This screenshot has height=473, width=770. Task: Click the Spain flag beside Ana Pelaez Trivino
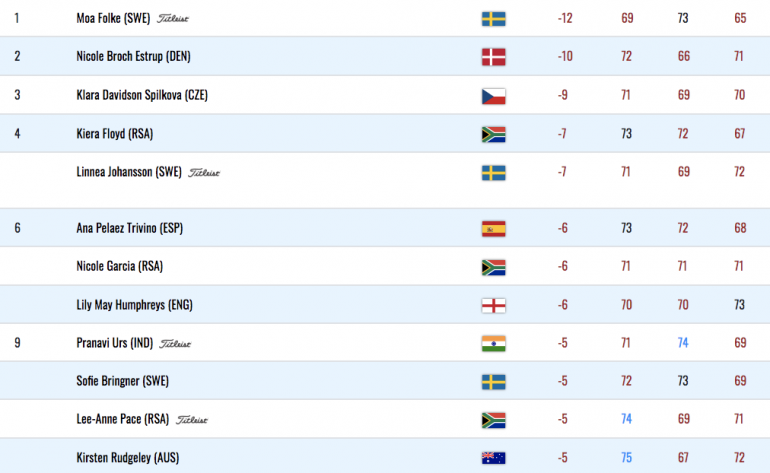[x=494, y=228]
